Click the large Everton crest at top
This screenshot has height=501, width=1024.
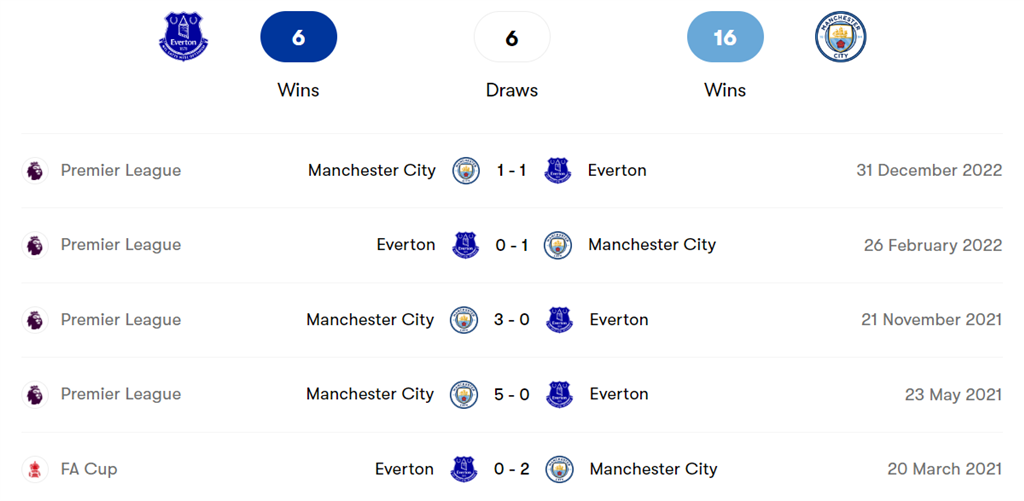pyautogui.click(x=184, y=37)
